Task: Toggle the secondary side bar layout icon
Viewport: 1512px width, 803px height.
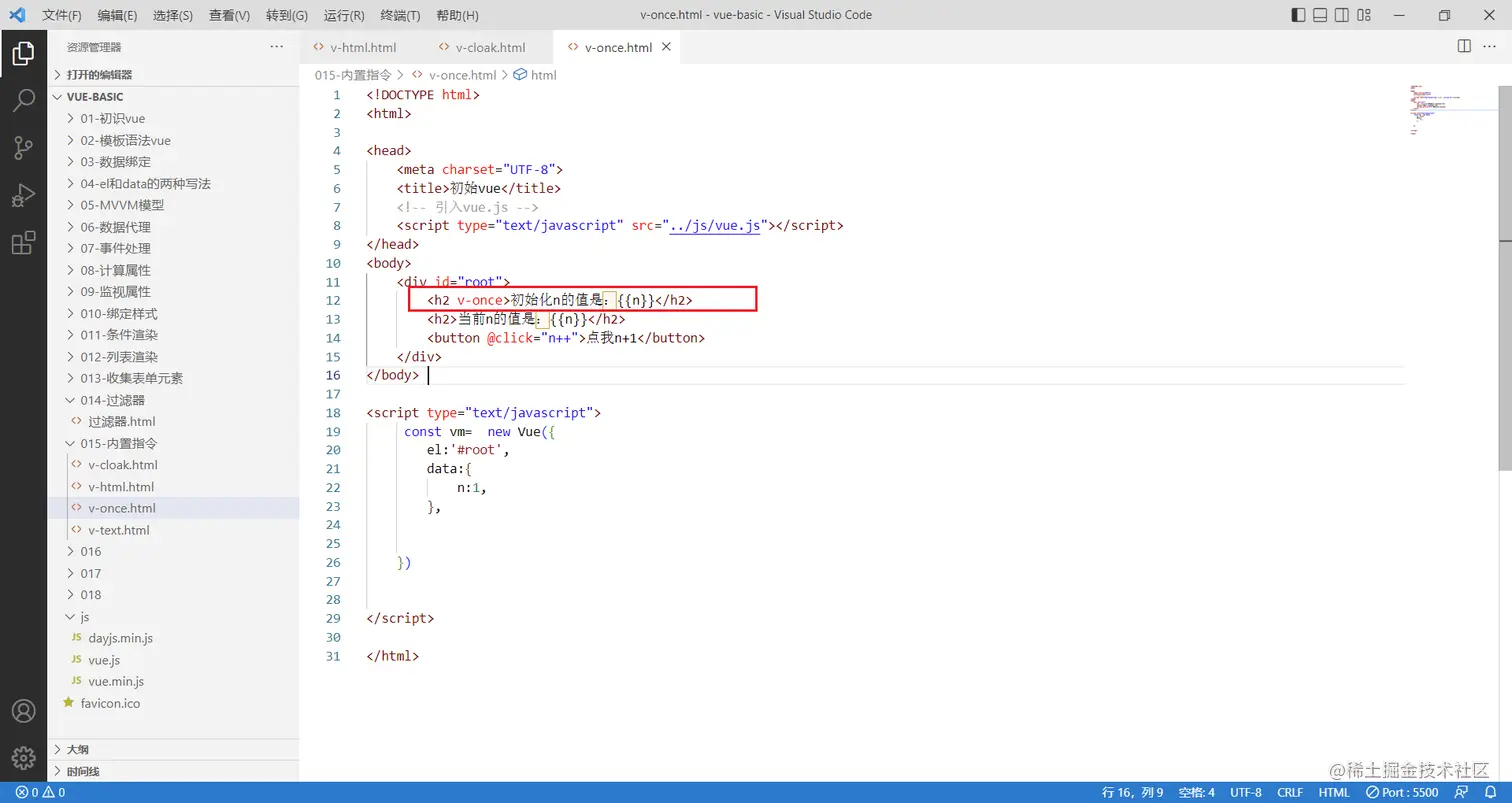Action: (1342, 15)
